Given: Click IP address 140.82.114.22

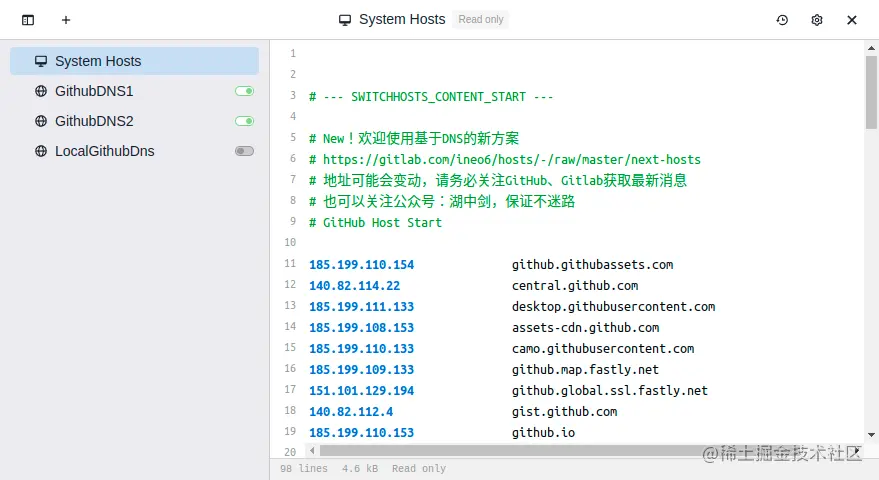Looking at the screenshot, I should click(354, 286).
